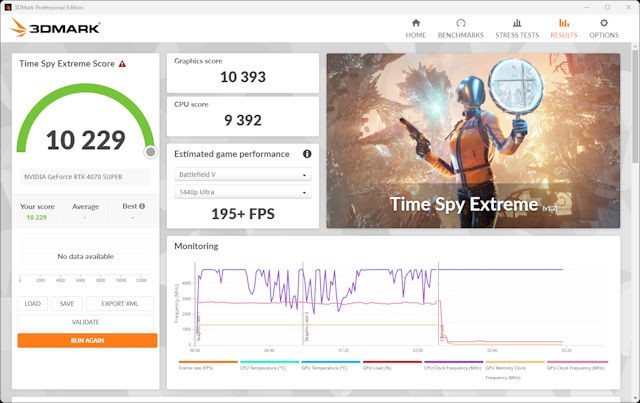This screenshot has width=640, height=403.
Task: Open the 1440p Ultra resolution dropdown
Action: point(243,192)
